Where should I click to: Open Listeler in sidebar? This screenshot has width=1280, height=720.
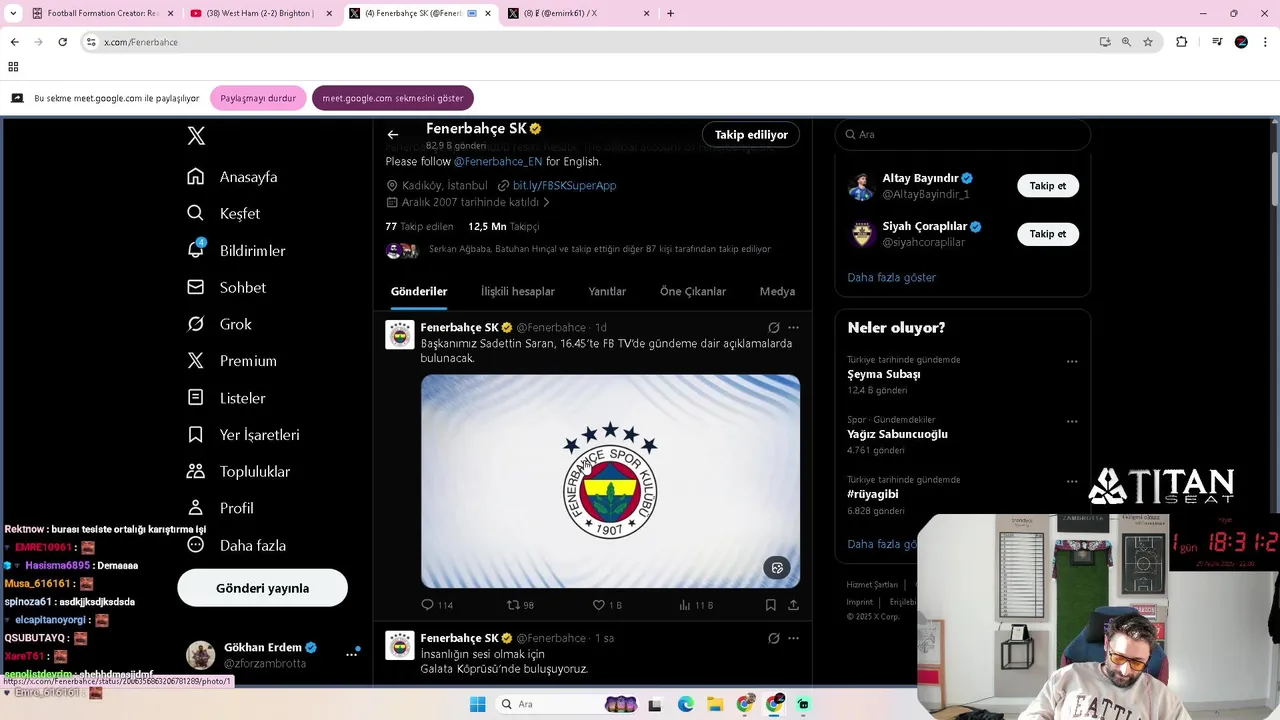click(226, 398)
